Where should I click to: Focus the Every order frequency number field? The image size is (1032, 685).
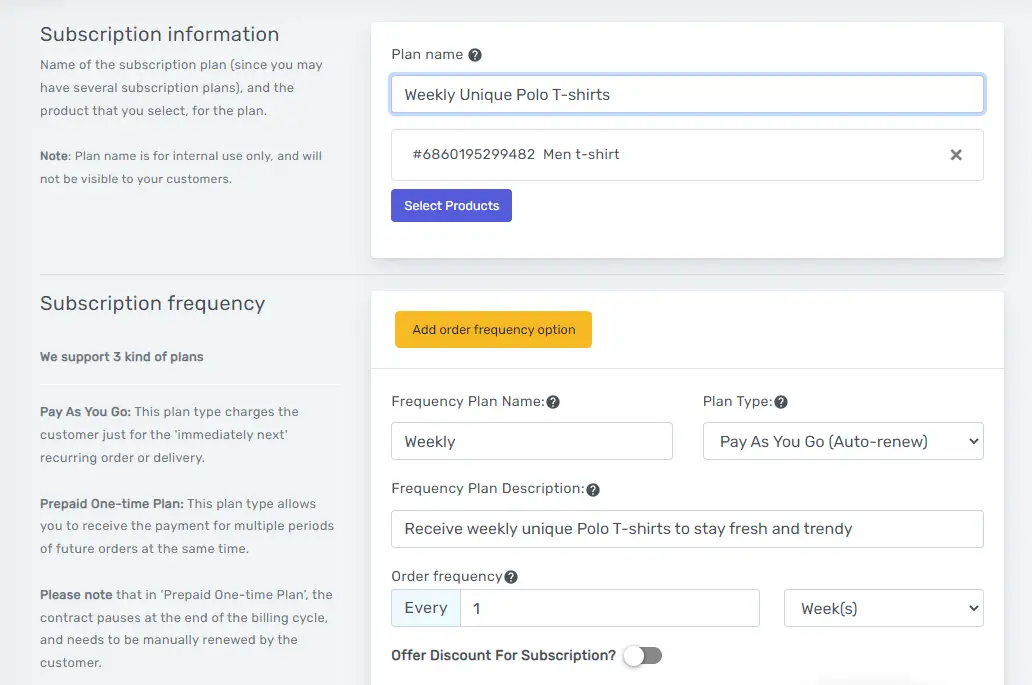(609, 608)
